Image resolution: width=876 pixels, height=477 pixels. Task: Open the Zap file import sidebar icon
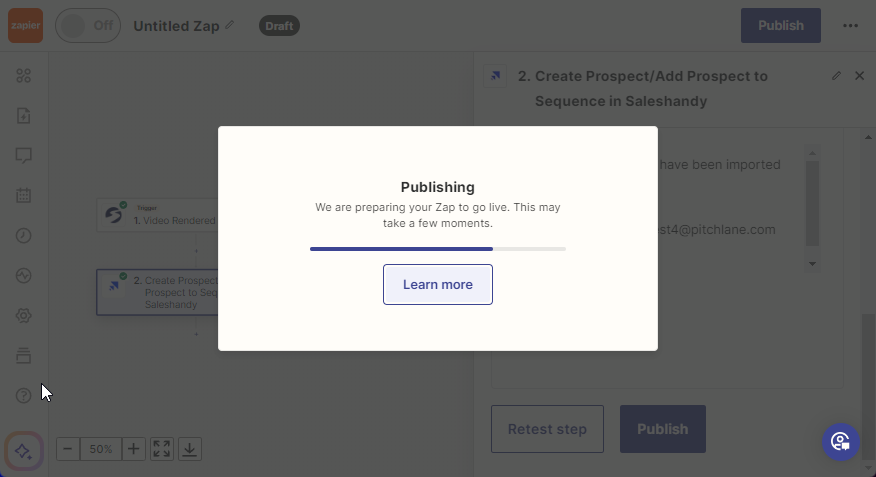click(23, 116)
